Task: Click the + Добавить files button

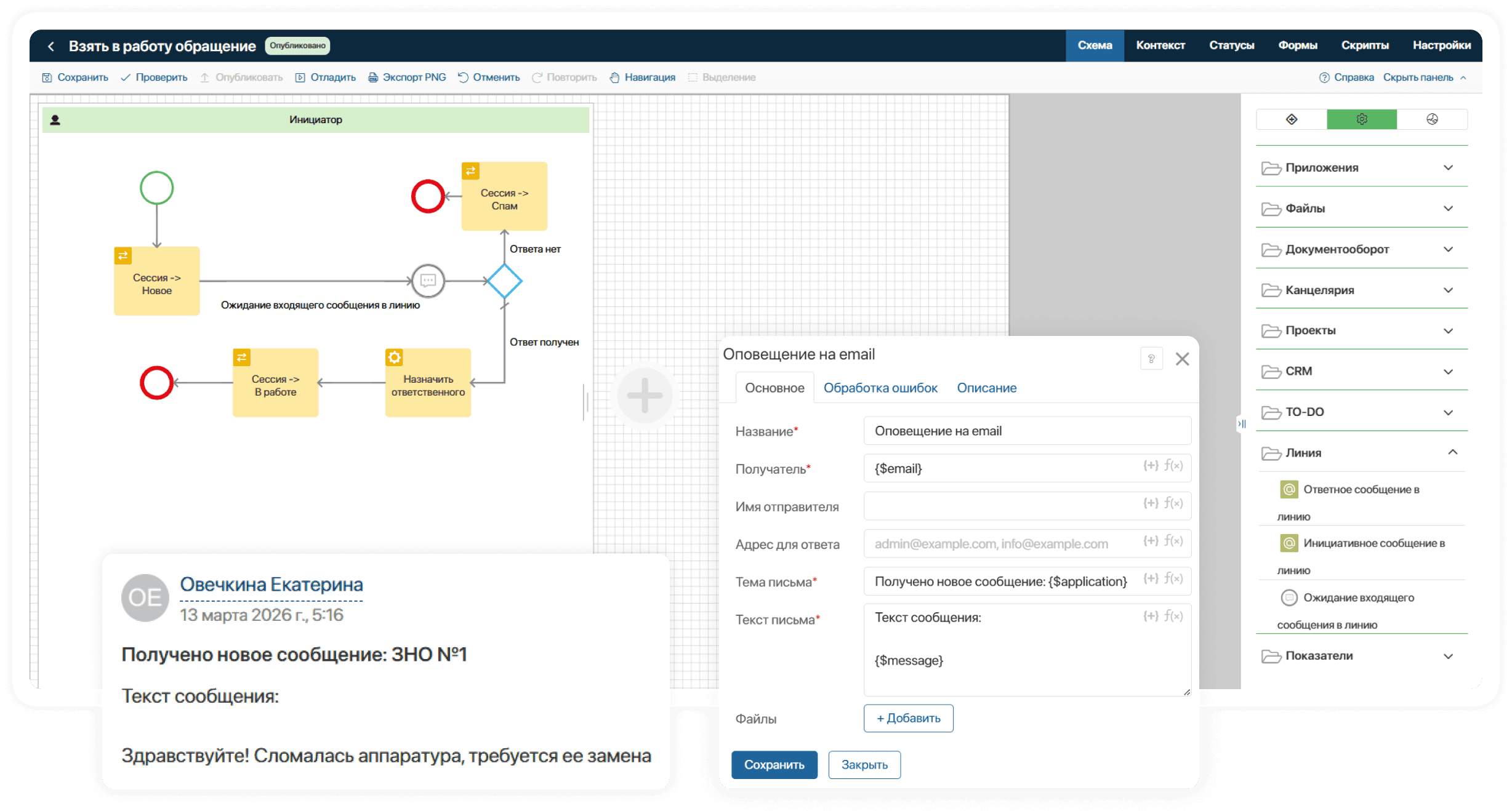Action: (908, 718)
